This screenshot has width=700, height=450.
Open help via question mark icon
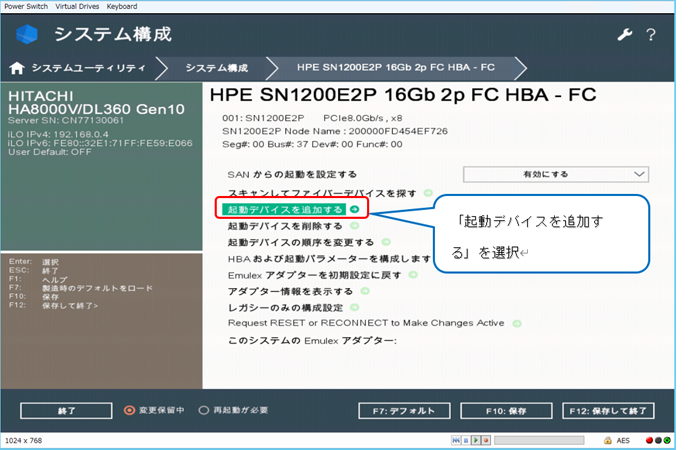651,34
